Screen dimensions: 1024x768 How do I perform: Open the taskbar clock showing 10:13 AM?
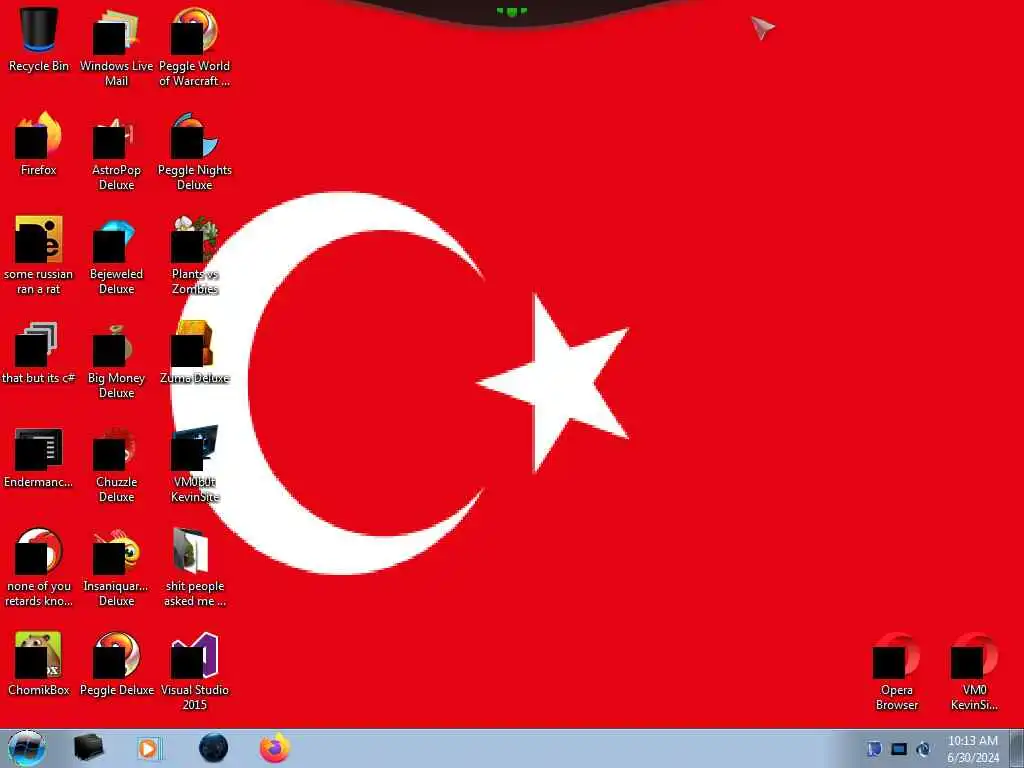[973, 749]
